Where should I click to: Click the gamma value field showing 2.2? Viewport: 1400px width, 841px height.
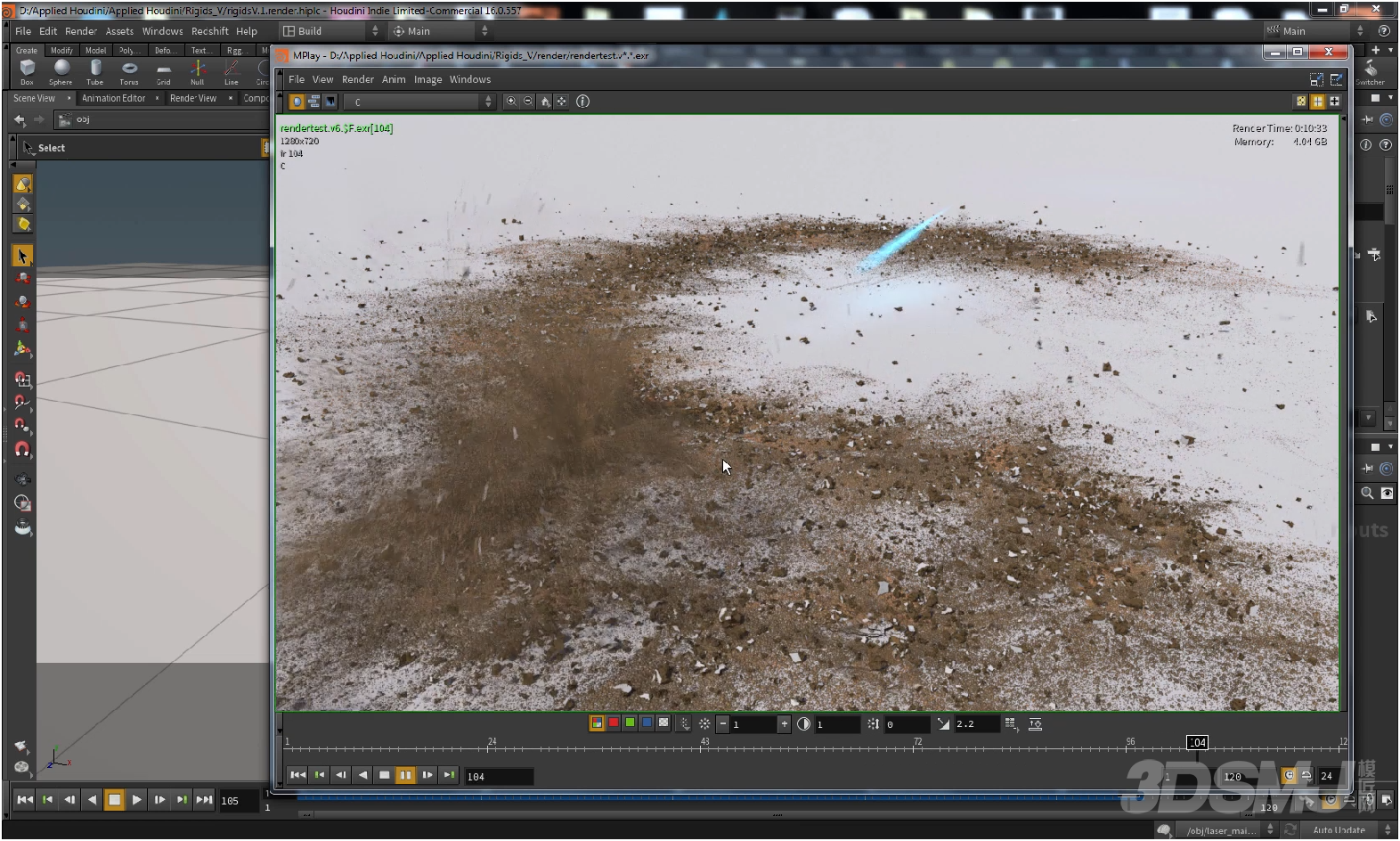[x=976, y=724]
